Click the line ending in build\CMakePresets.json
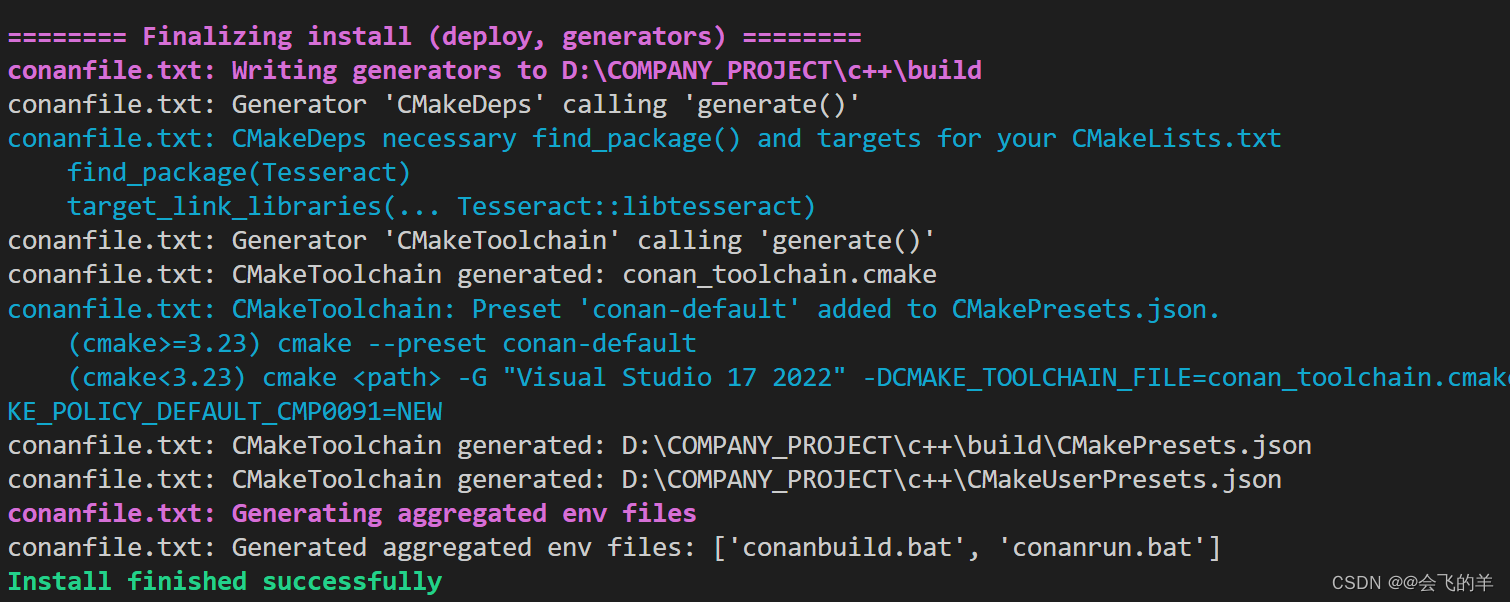This screenshot has width=1510, height=602. (660, 445)
